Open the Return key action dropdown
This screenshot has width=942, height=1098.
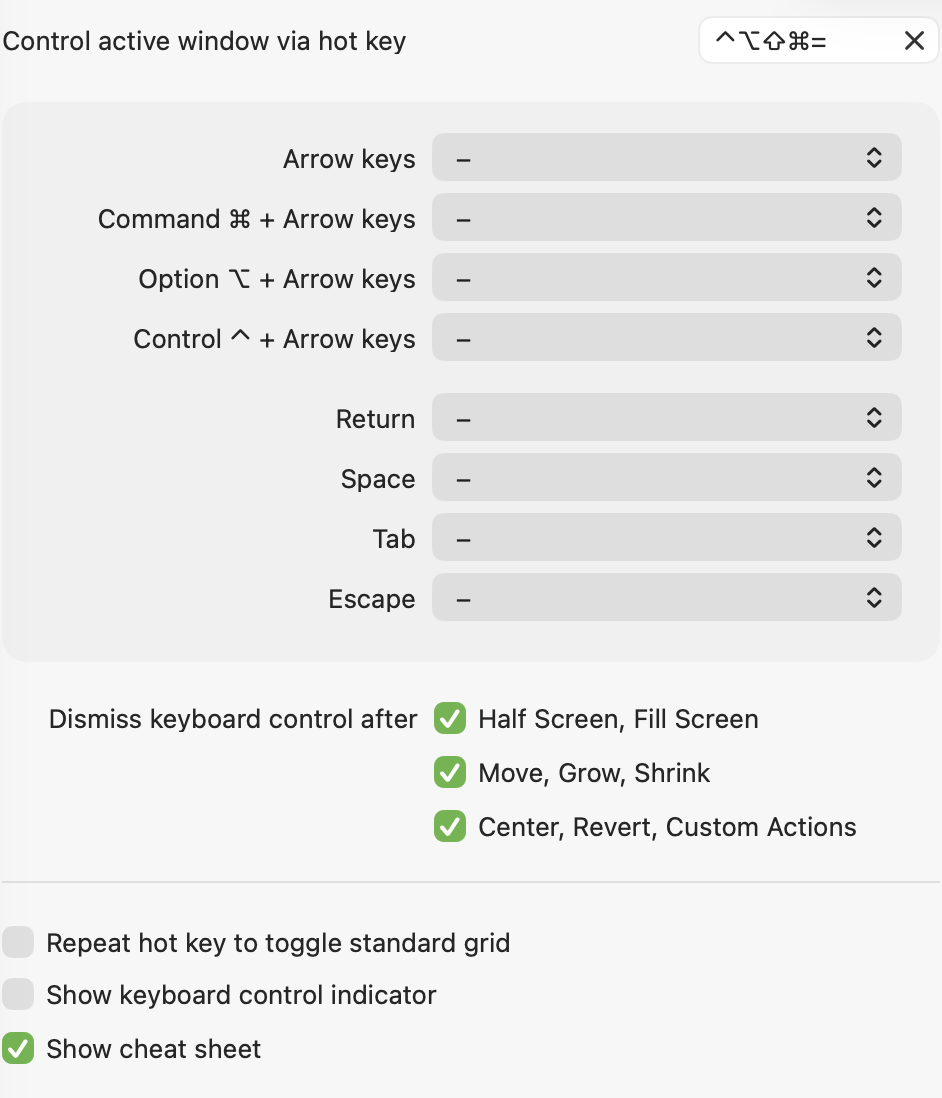[x=666, y=418]
